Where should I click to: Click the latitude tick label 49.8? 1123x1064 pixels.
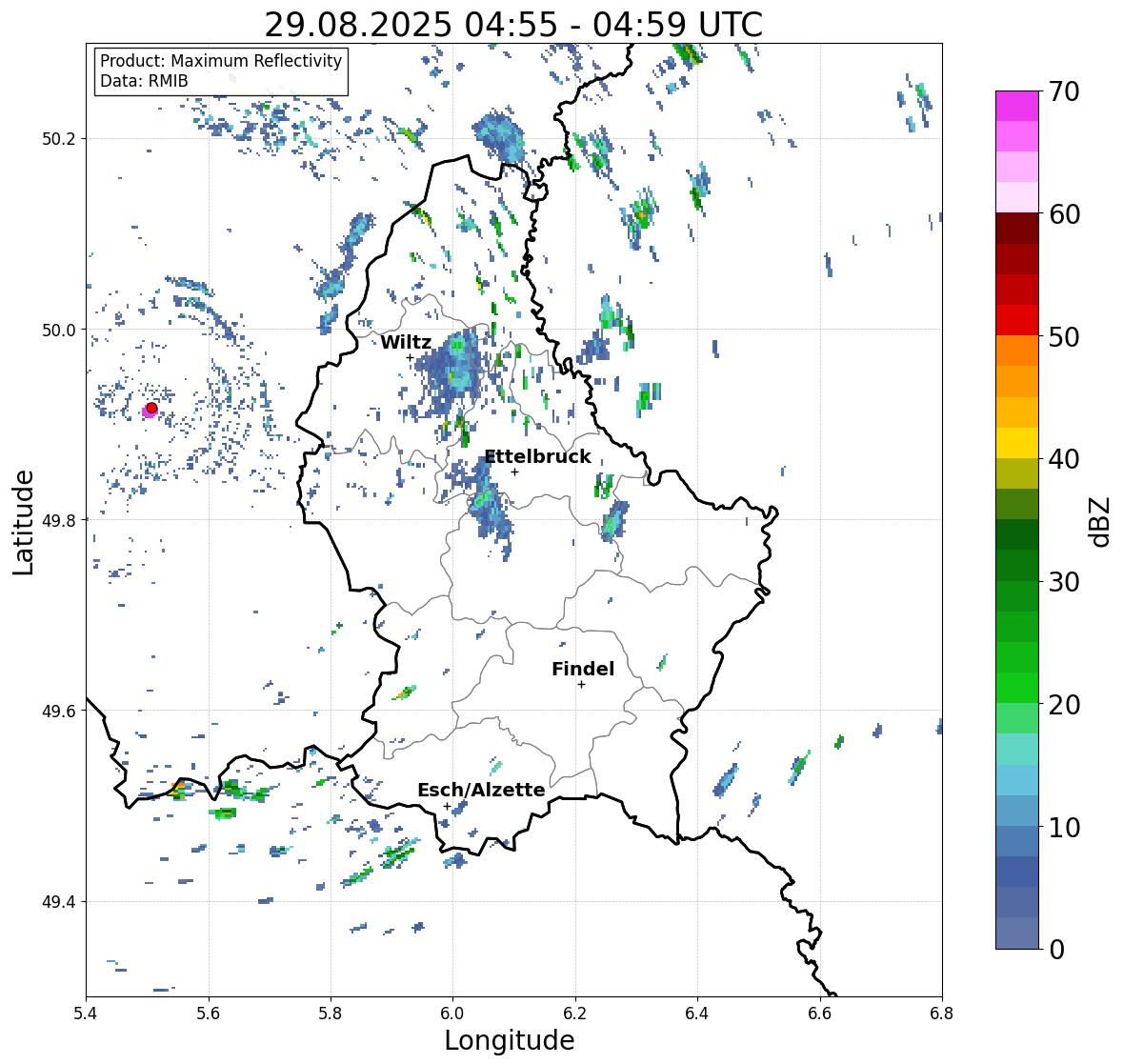pyautogui.click(x=59, y=520)
